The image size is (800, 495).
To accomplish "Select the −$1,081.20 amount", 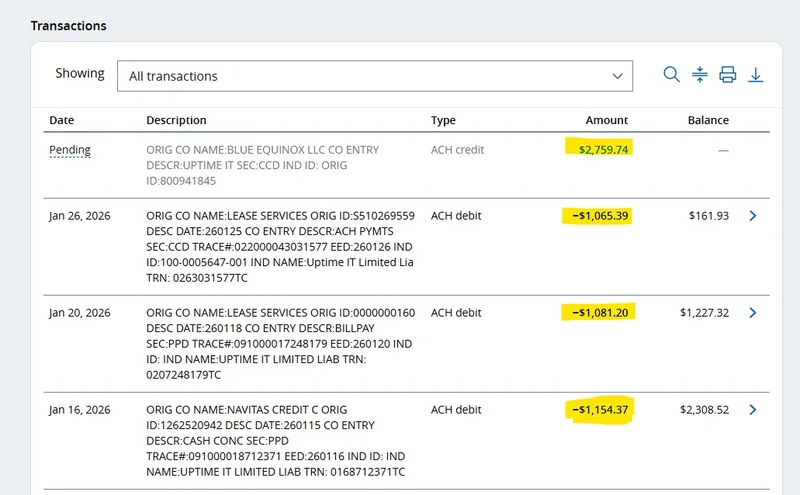I will [x=600, y=313].
